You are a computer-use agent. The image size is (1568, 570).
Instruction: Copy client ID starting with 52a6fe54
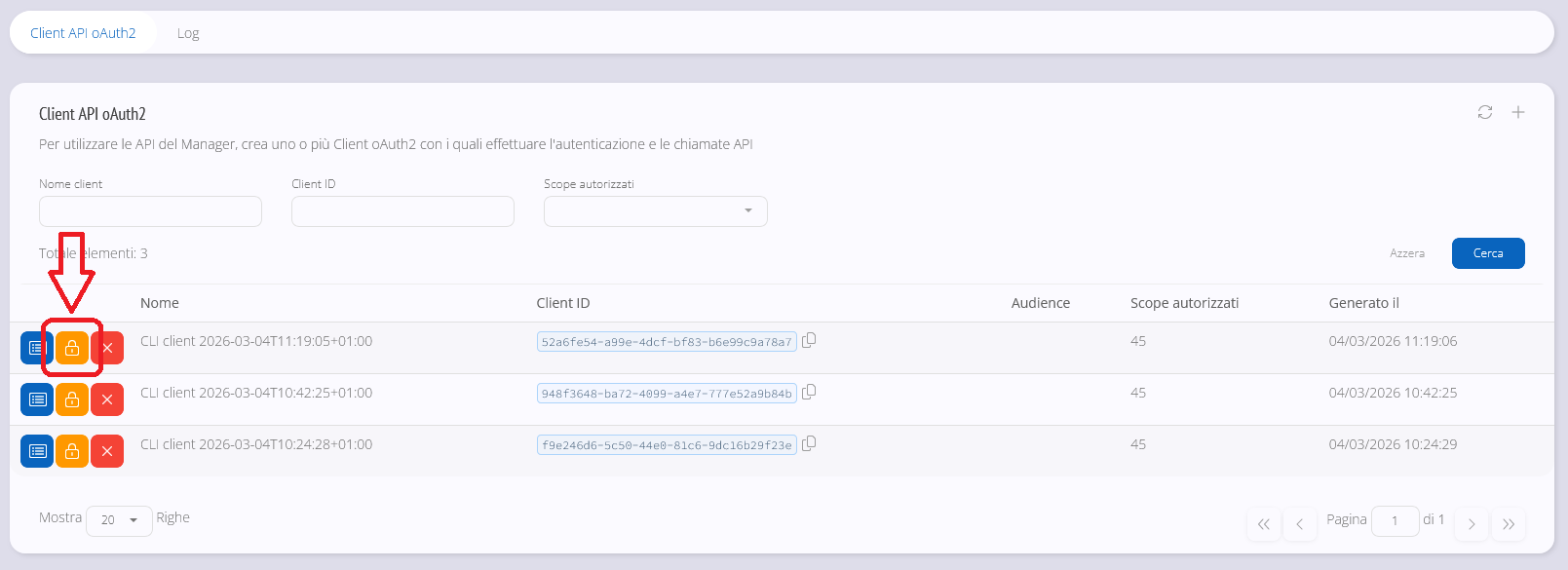coord(809,340)
